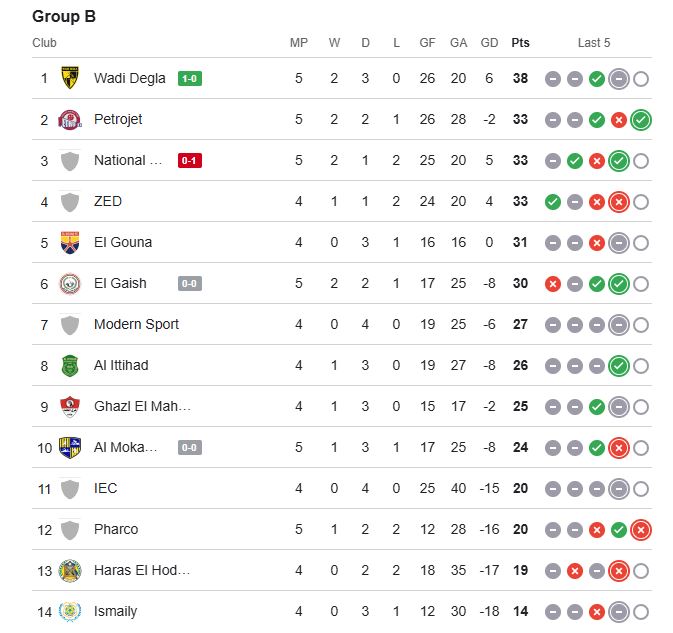Click Al Mokawloon team badge
This screenshot has width=673, height=633.
pyautogui.click(x=70, y=447)
